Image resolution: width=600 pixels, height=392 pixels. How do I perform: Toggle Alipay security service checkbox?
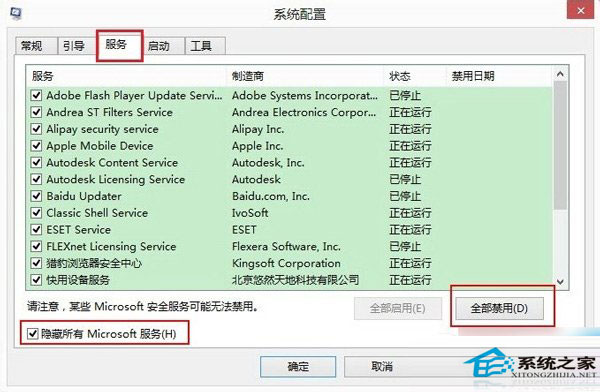(x=36, y=129)
